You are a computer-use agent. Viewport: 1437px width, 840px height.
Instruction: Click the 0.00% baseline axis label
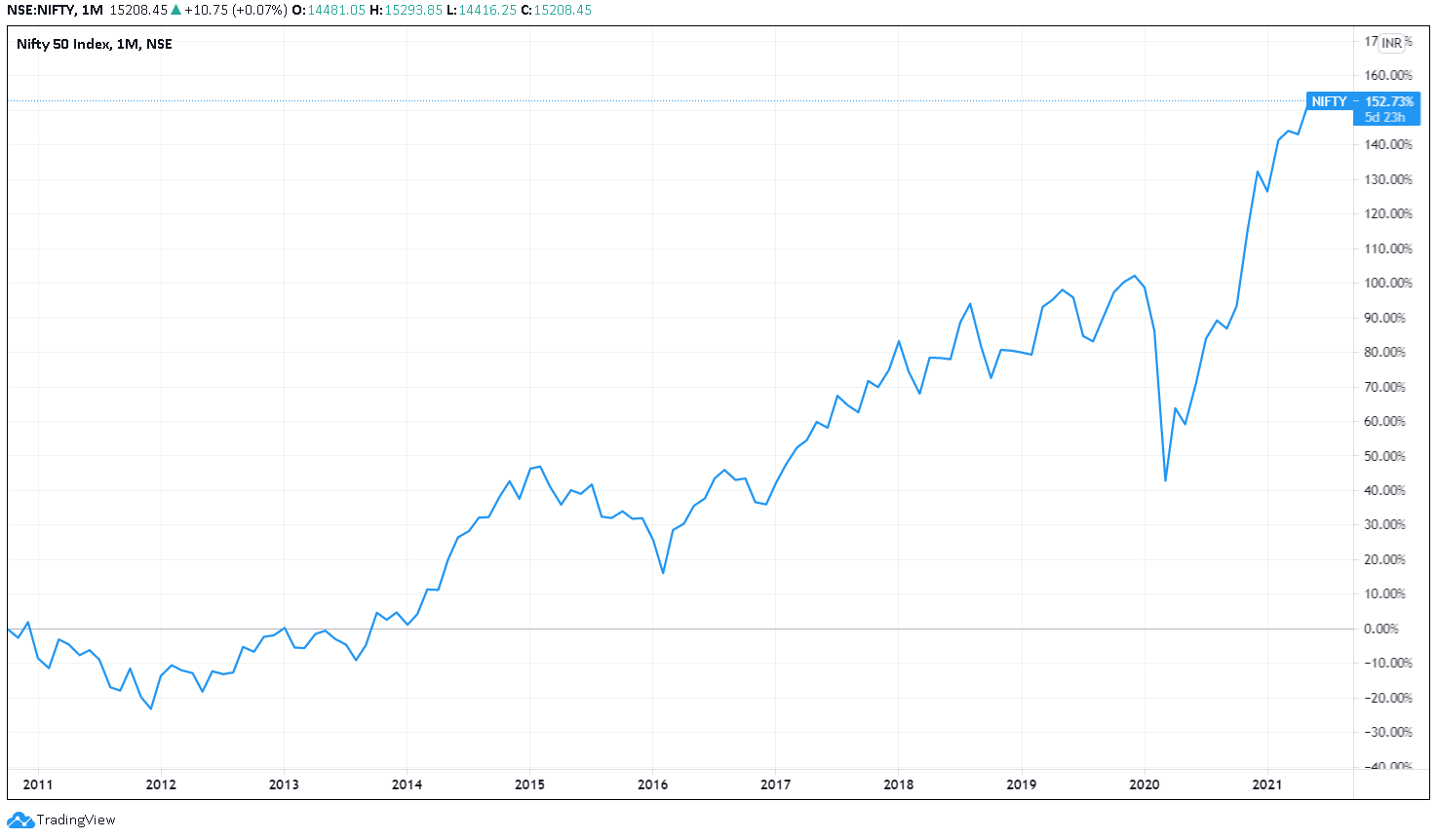(1381, 629)
